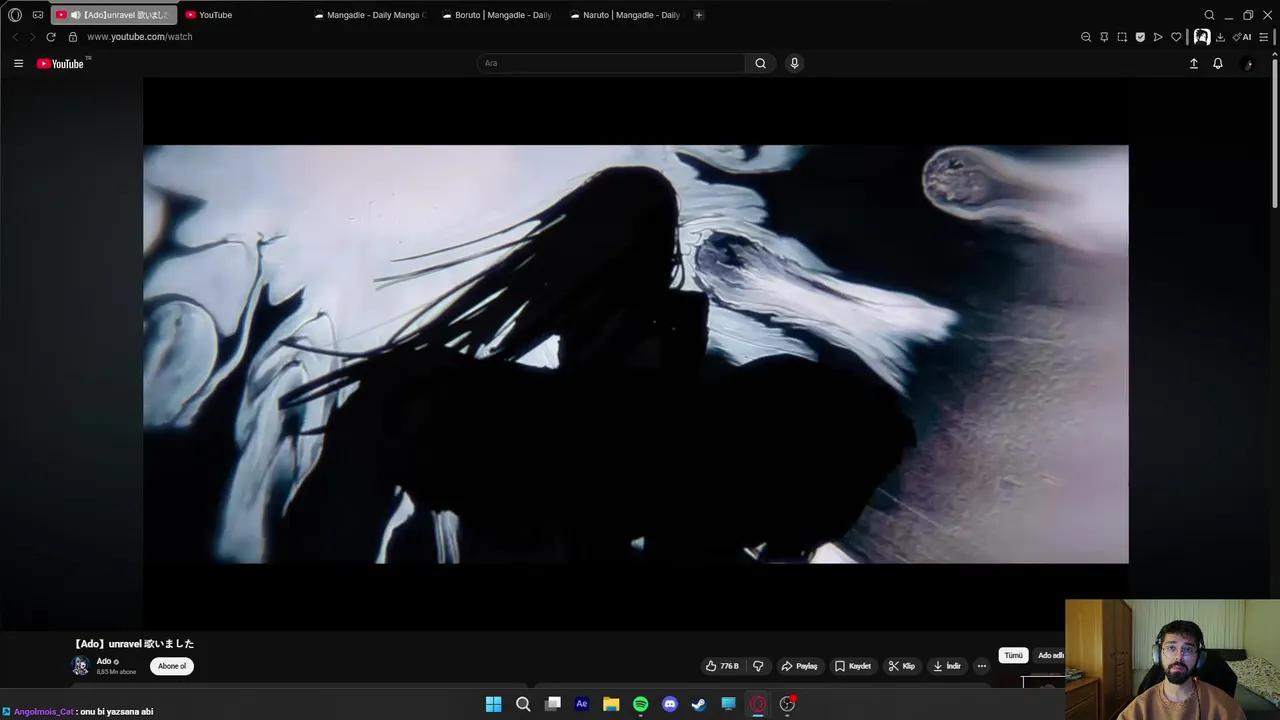This screenshot has width=1280, height=720.
Task: Open the taskbar app with the red badge
Action: [x=788, y=704]
